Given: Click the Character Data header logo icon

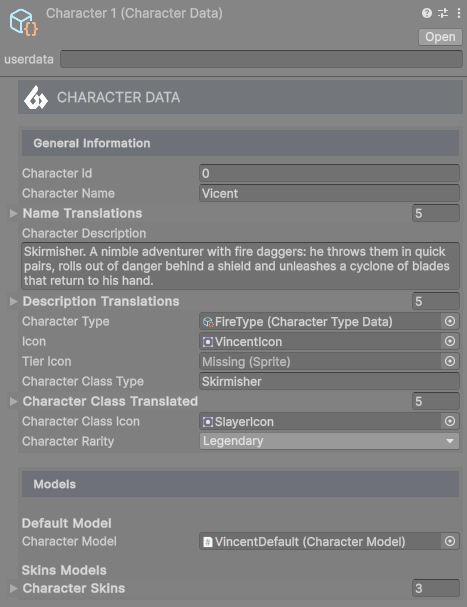Looking at the screenshot, I should [x=36, y=97].
